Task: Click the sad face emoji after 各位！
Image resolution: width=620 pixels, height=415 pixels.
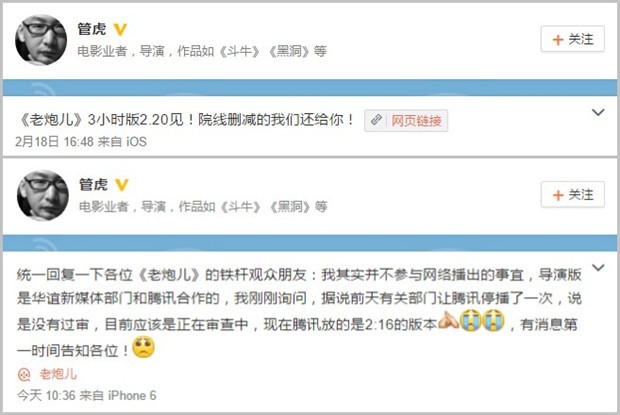Action: (x=143, y=347)
